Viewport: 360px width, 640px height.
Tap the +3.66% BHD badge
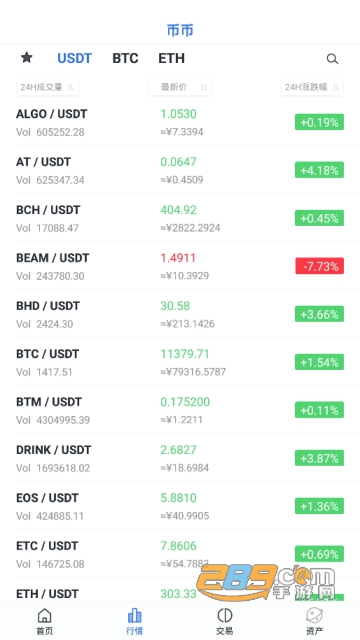pos(319,314)
